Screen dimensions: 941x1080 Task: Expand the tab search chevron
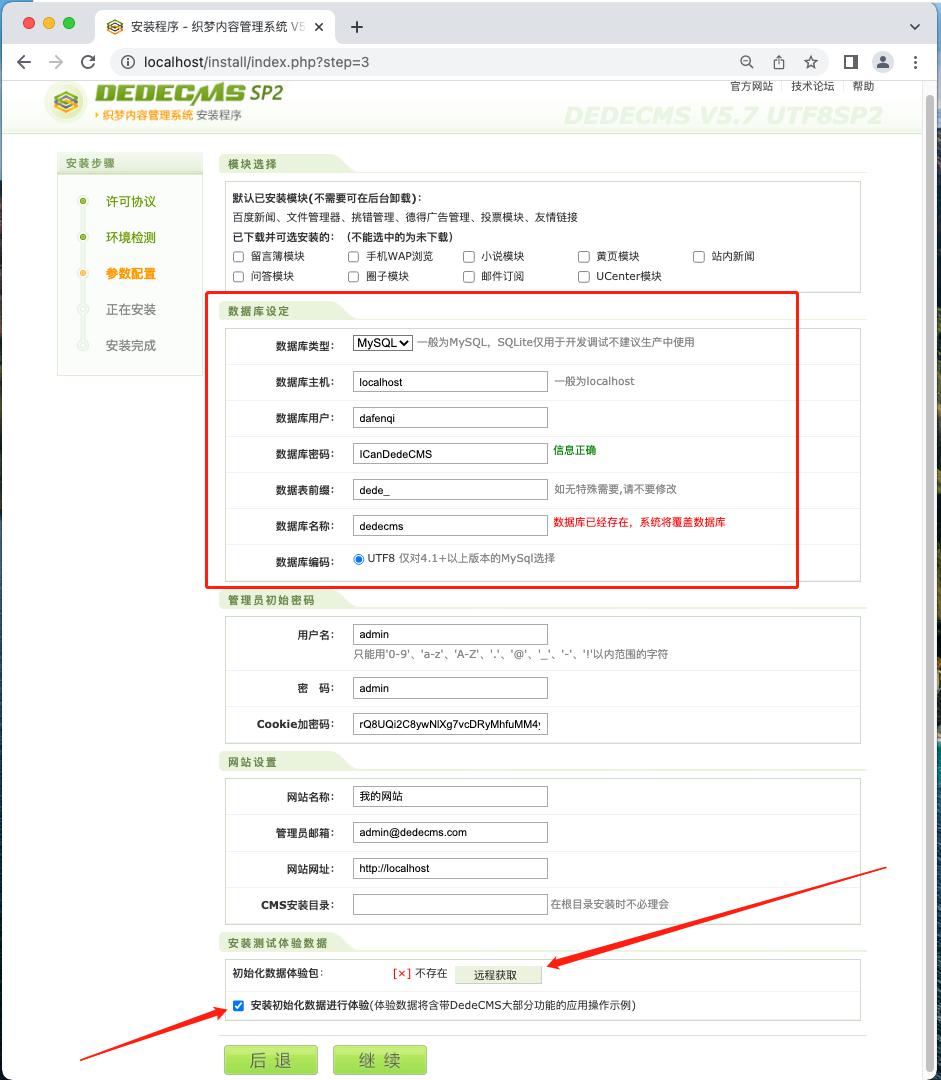pyautogui.click(x=915, y=27)
